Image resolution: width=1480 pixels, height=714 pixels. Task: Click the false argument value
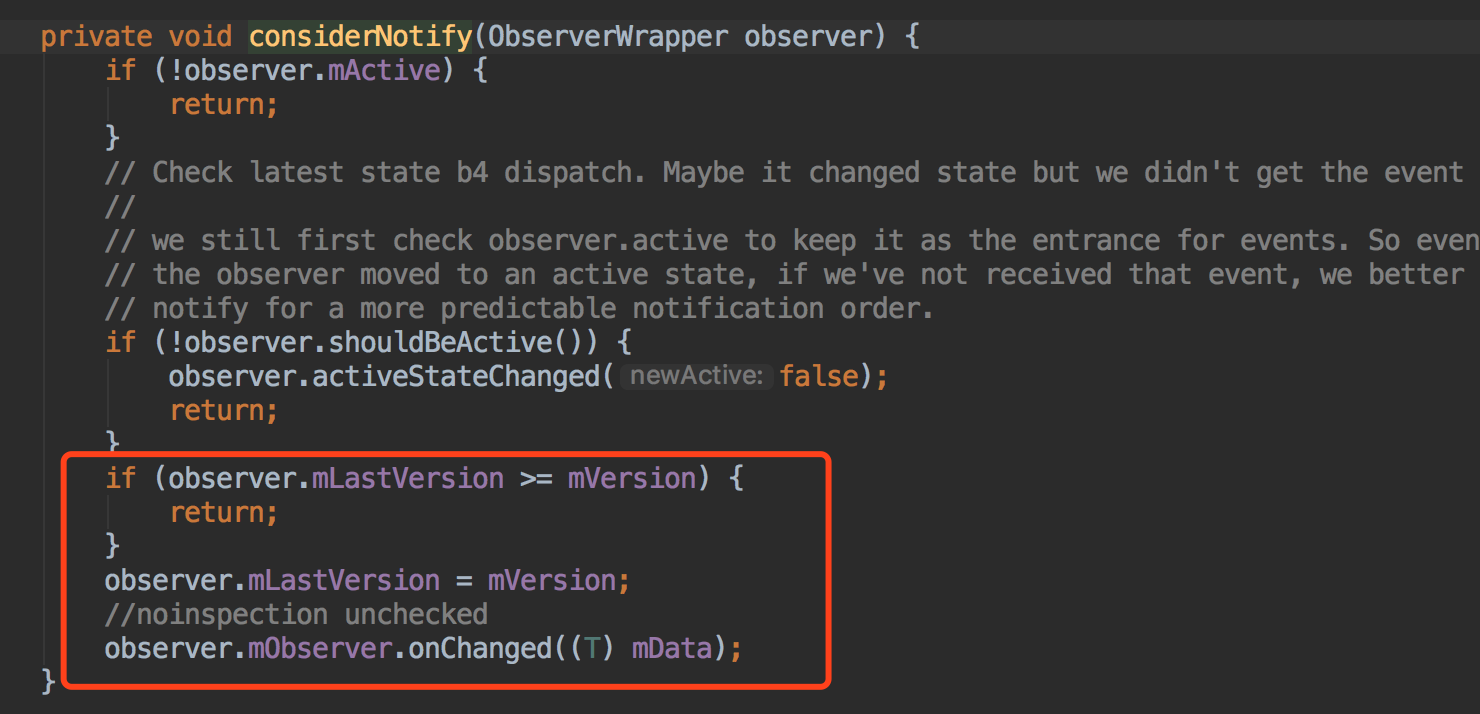pyautogui.click(x=819, y=377)
